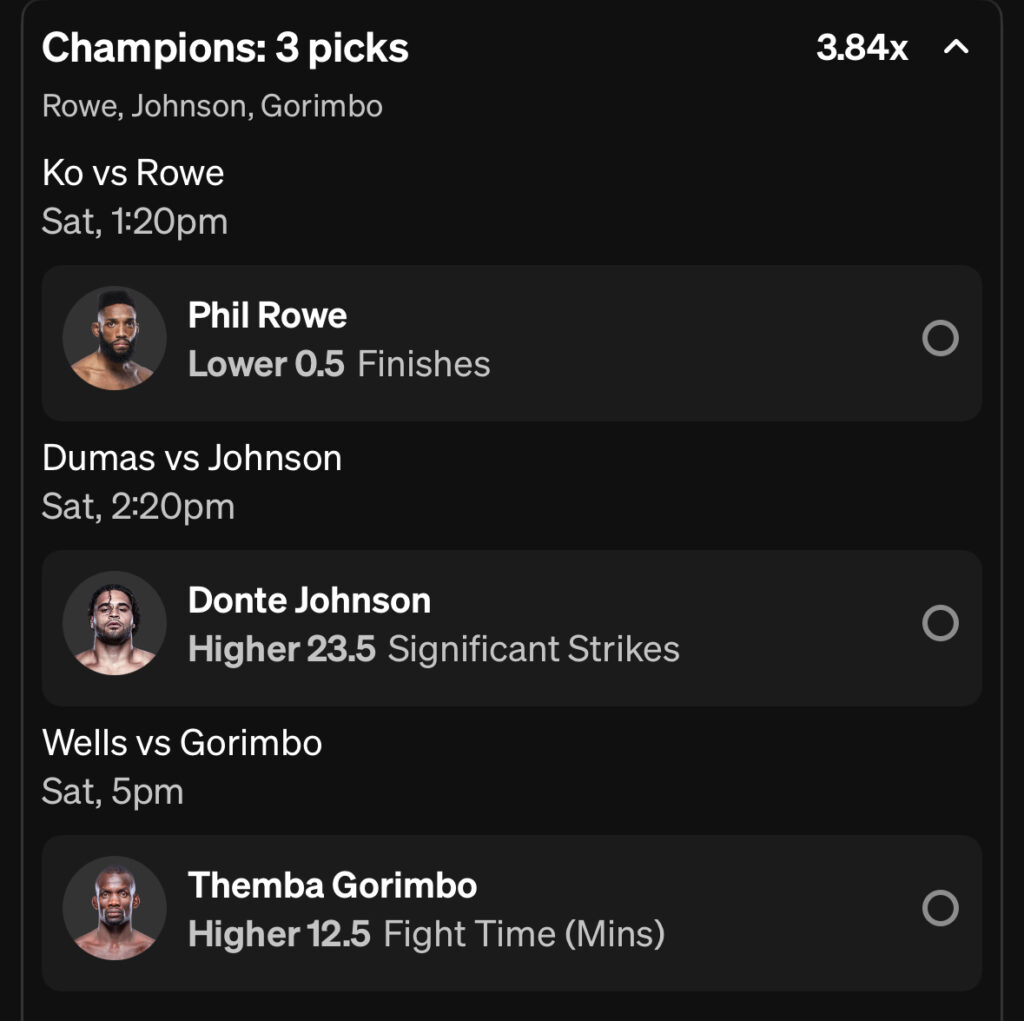Screen dimensions: 1024x1021
Task: Select Themba Gorimbo radio button
Action: [940, 909]
